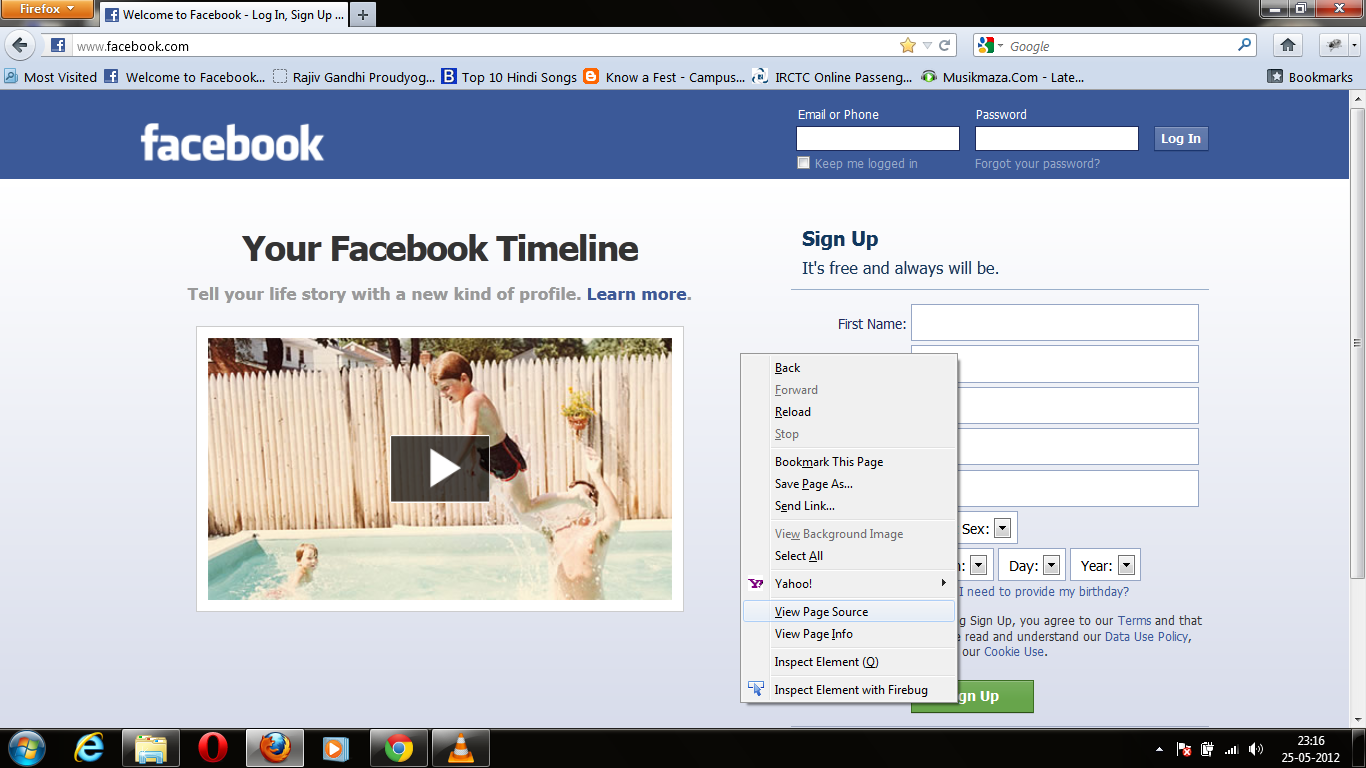Click the Password input field
The image size is (1366, 768).
pos(1057,138)
